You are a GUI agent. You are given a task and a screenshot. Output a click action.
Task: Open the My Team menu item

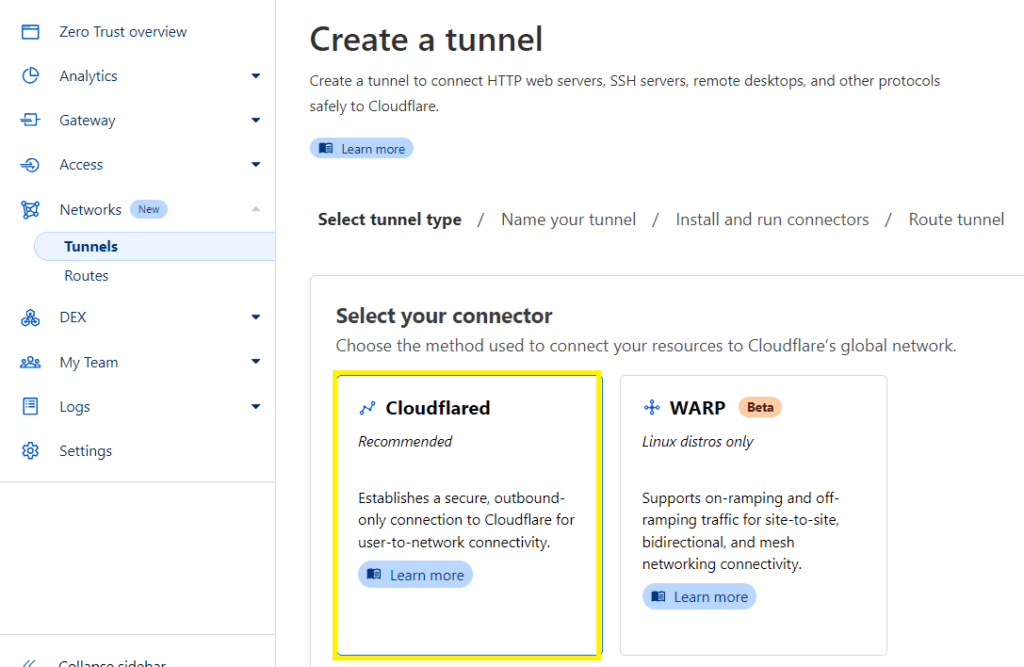tap(89, 362)
